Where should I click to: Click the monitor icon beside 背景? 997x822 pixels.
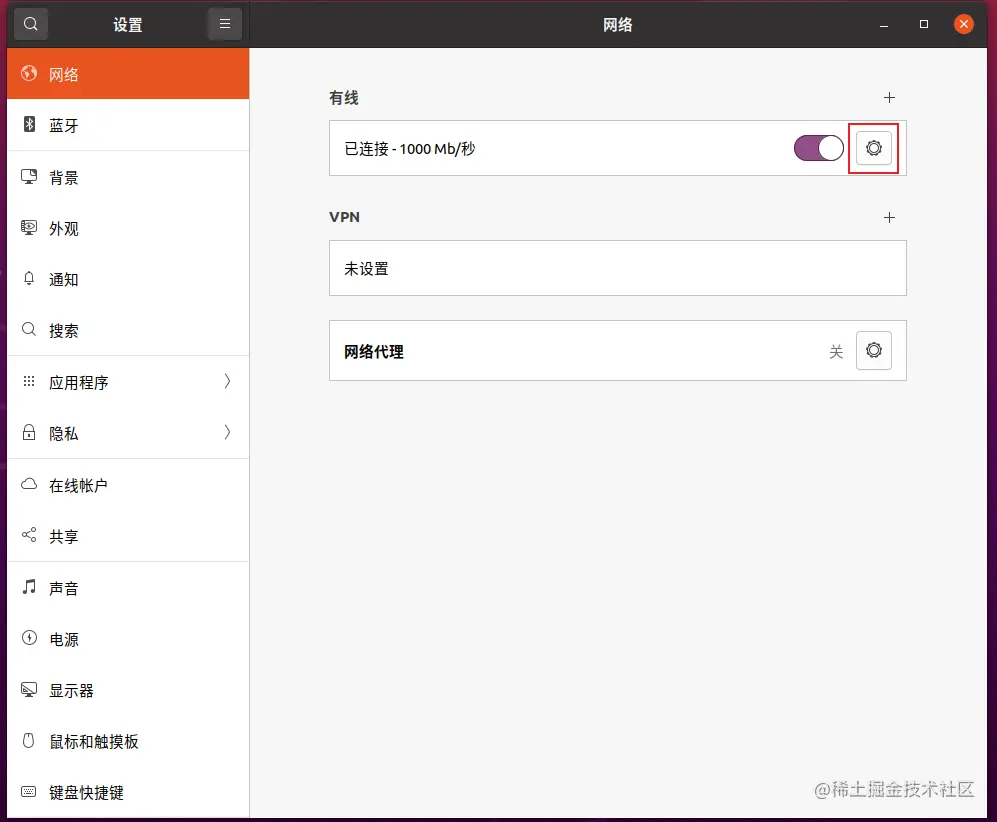pos(29,176)
